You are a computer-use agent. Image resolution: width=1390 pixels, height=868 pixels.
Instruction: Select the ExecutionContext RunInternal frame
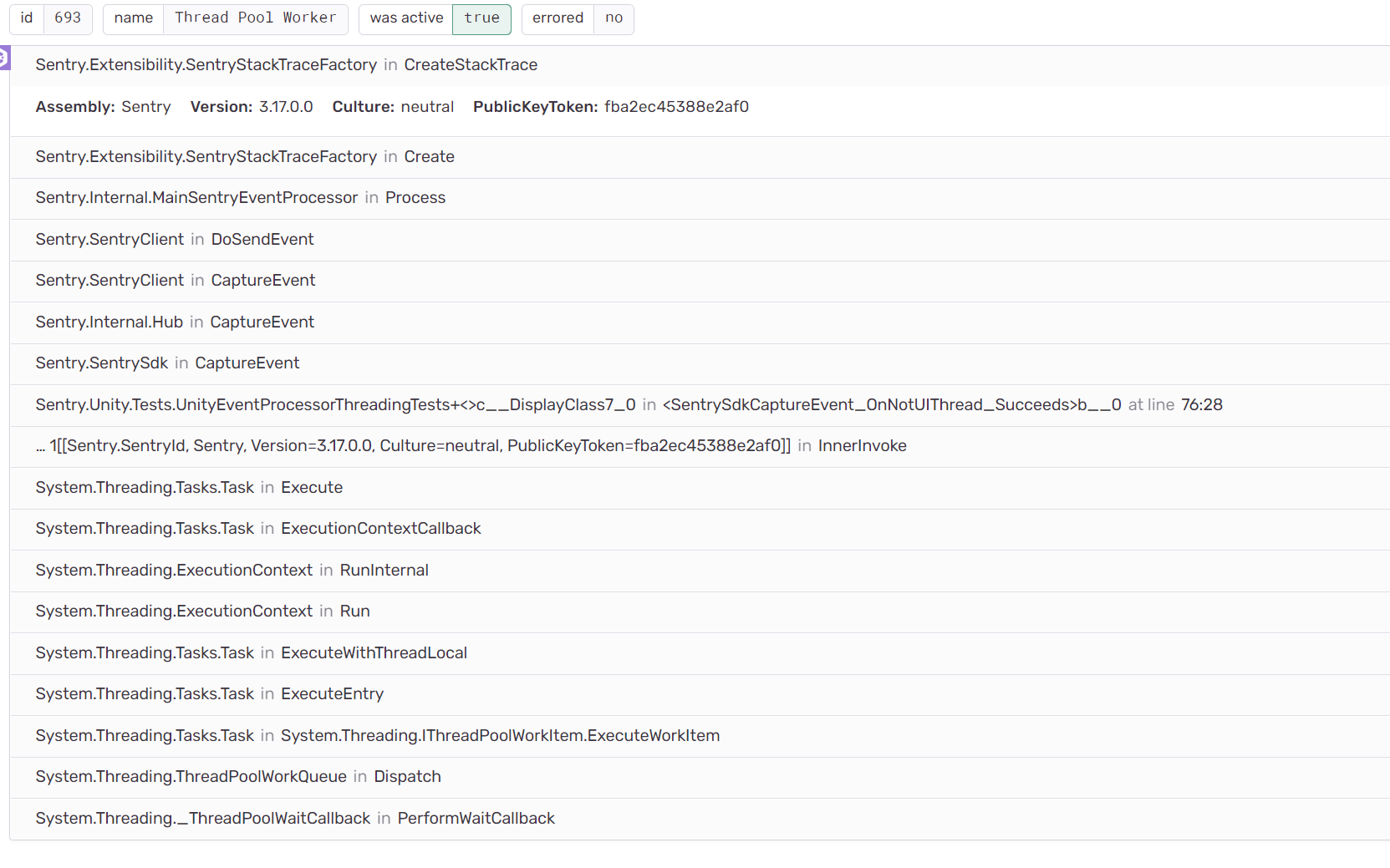click(x=232, y=570)
